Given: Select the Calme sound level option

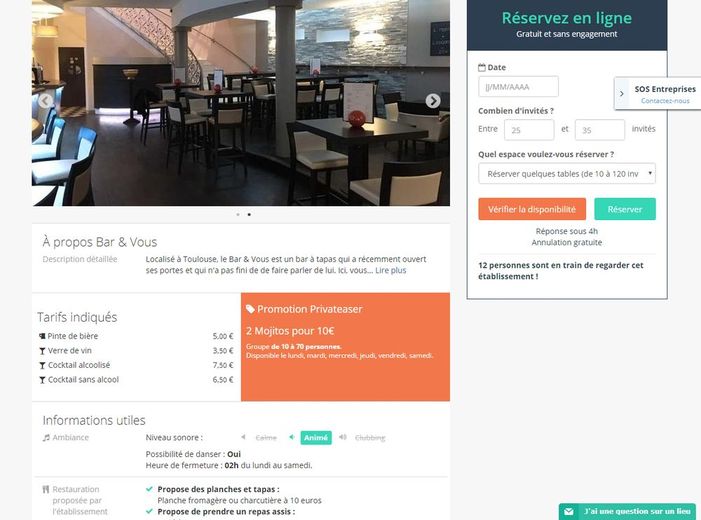Looking at the screenshot, I should 266,438.
